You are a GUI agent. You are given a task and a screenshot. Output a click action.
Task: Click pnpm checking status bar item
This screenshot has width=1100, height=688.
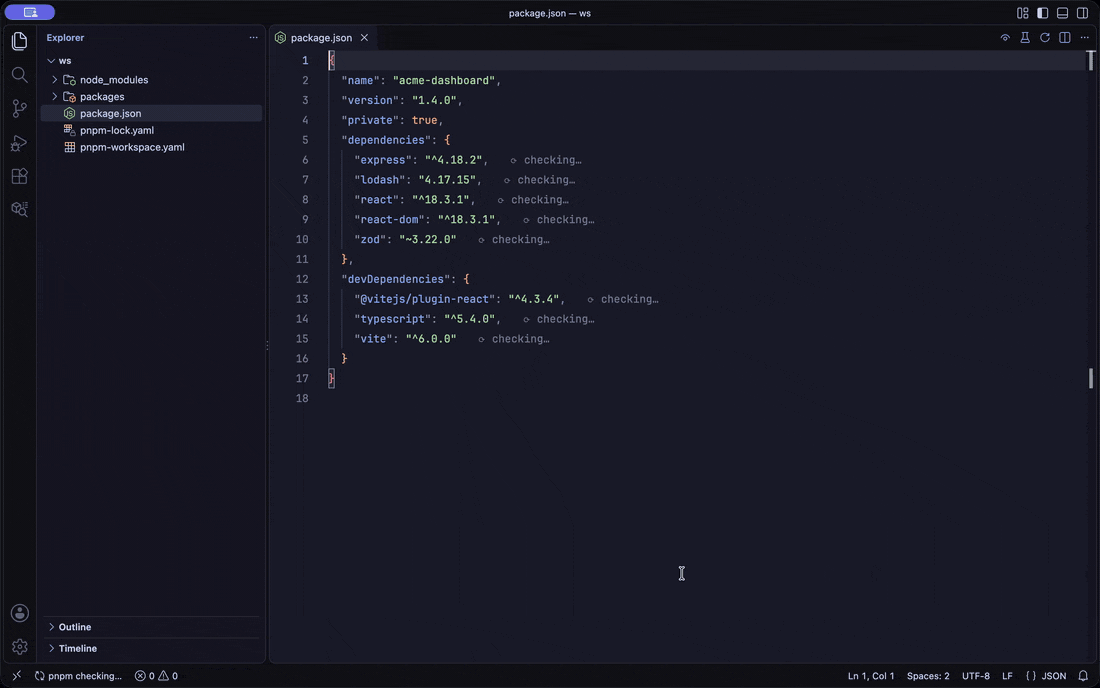coord(78,676)
